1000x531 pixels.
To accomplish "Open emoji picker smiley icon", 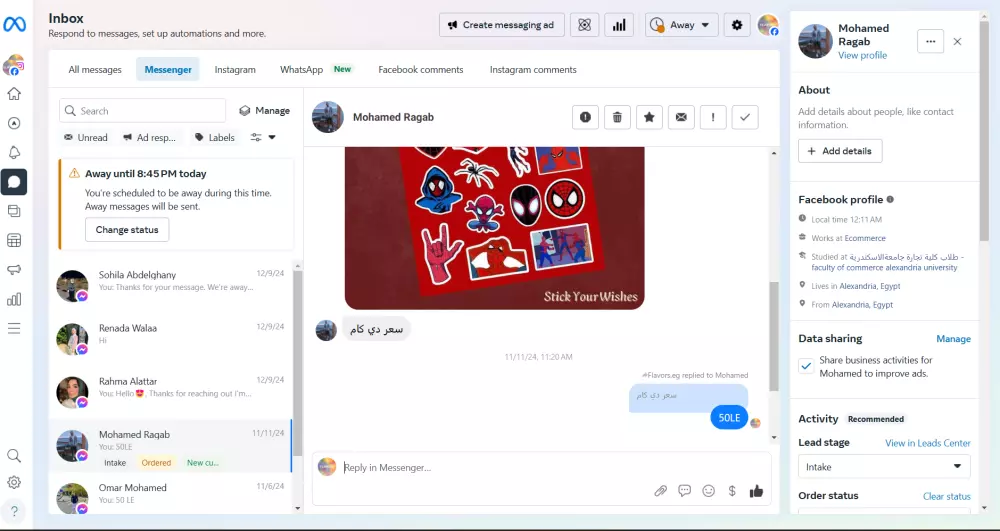I will [709, 491].
